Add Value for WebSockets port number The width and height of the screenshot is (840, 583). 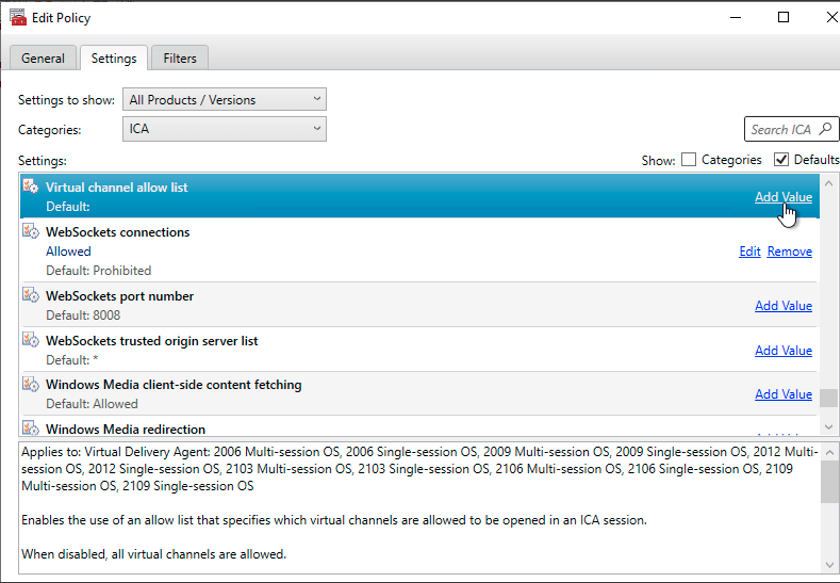(783, 306)
